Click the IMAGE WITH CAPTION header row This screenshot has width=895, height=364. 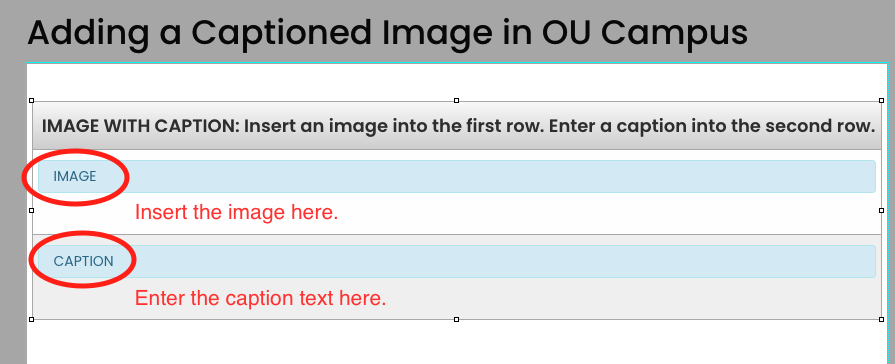pos(457,126)
